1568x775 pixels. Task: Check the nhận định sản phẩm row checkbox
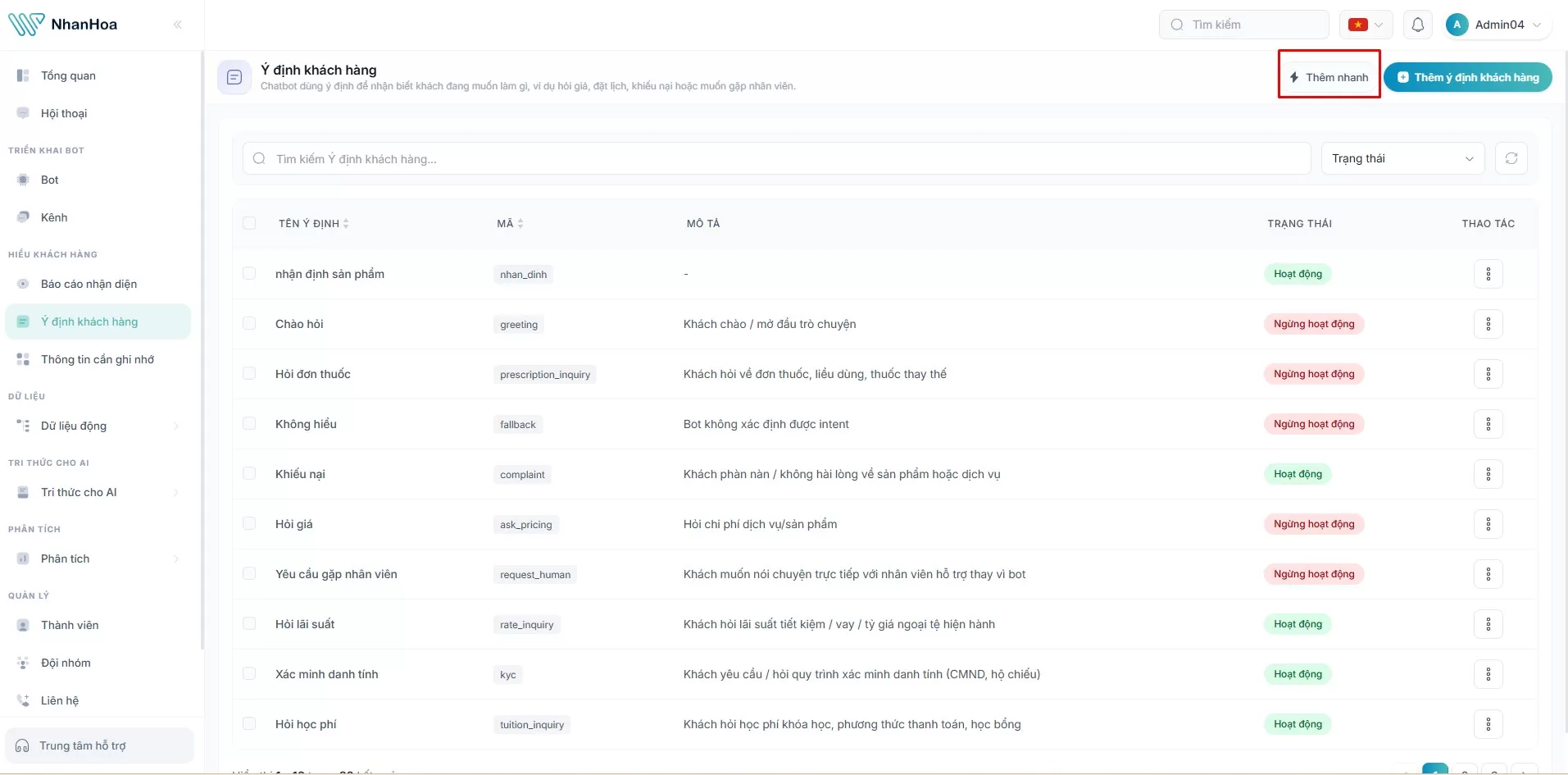(249, 273)
